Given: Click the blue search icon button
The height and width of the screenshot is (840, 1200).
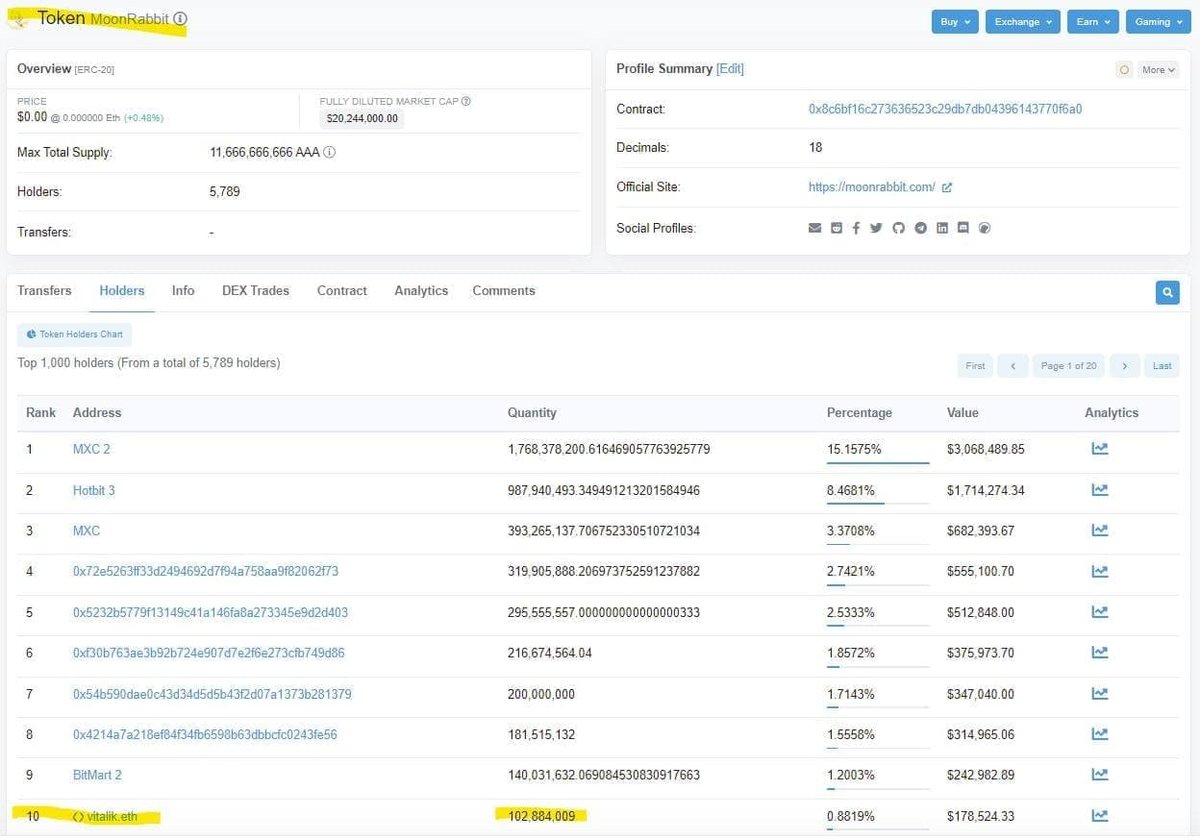Looking at the screenshot, I should tap(1167, 292).
